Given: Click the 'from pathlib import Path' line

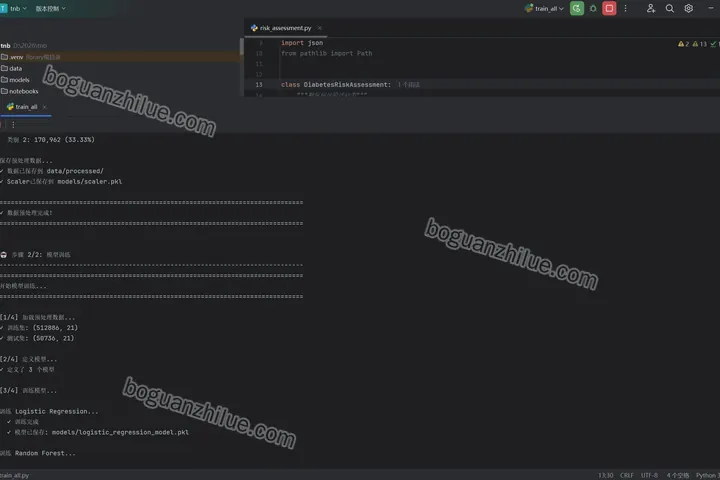Looking at the screenshot, I should [x=326, y=53].
